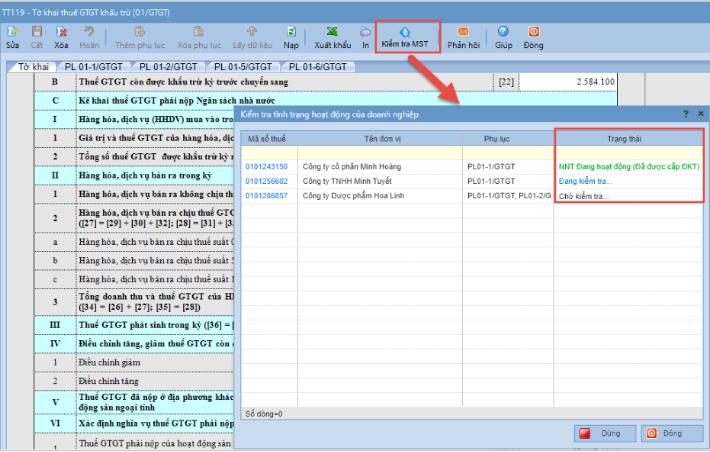The height and width of the screenshot is (452, 710).
Task: Export data with Xuất khẩu icon
Action: click(x=332, y=37)
